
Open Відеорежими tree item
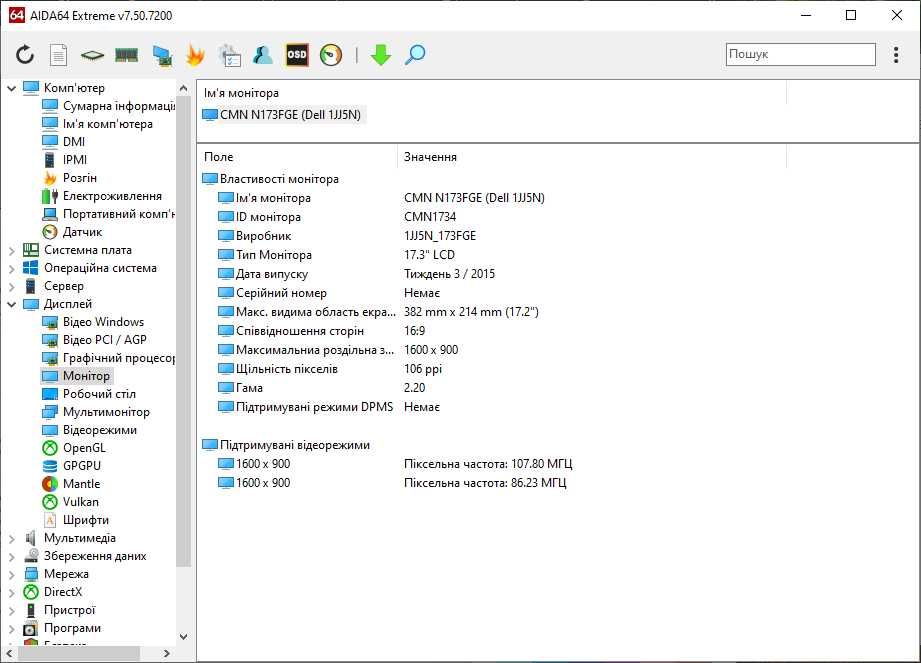(x=90, y=430)
